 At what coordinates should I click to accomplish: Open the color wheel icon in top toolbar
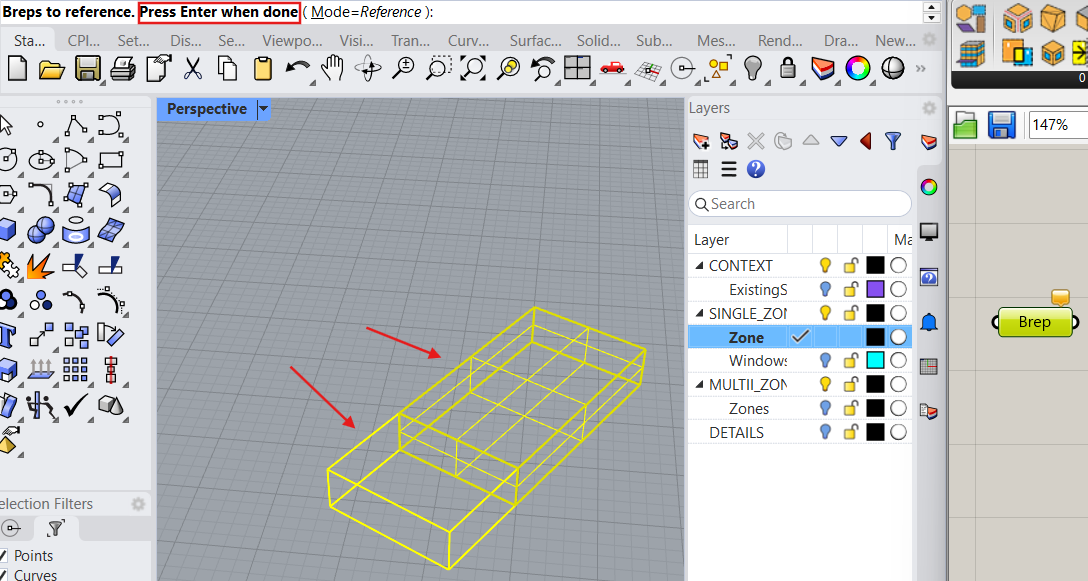pos(858,69)
